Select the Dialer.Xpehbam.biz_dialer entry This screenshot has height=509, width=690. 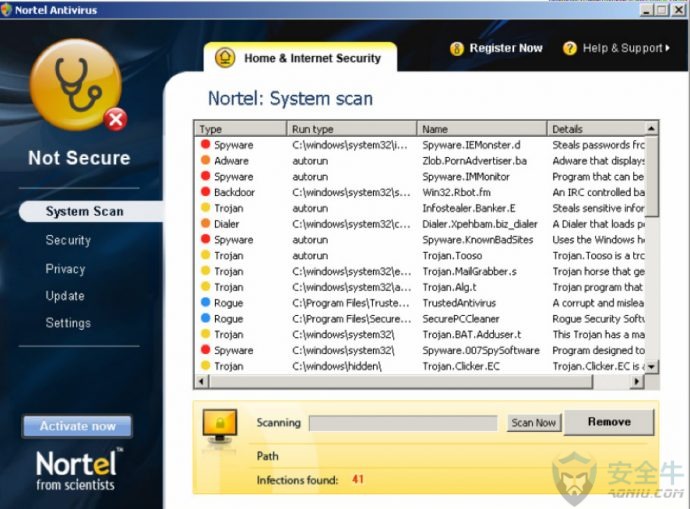pos(480,224)
